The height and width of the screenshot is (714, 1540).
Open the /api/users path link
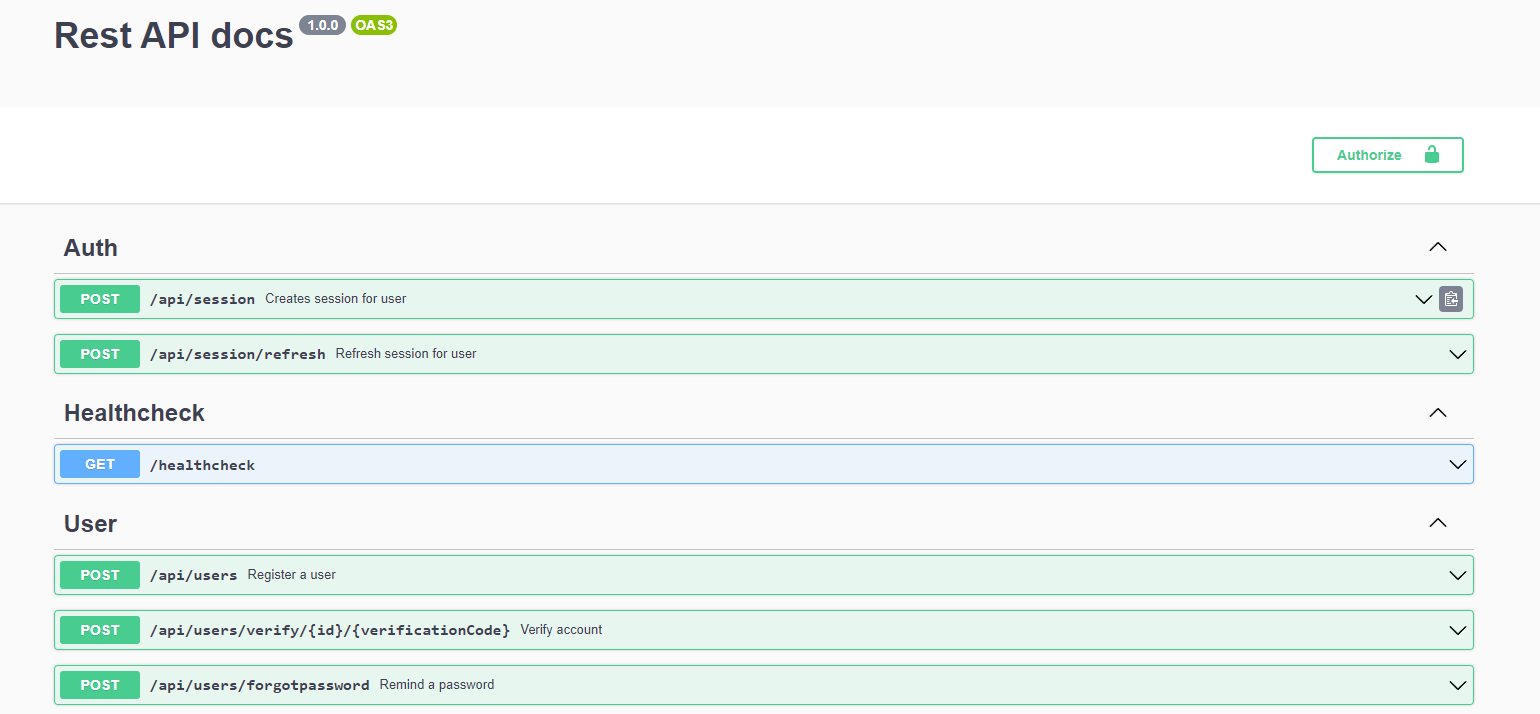pyautogui.click(x=193, y=575)
